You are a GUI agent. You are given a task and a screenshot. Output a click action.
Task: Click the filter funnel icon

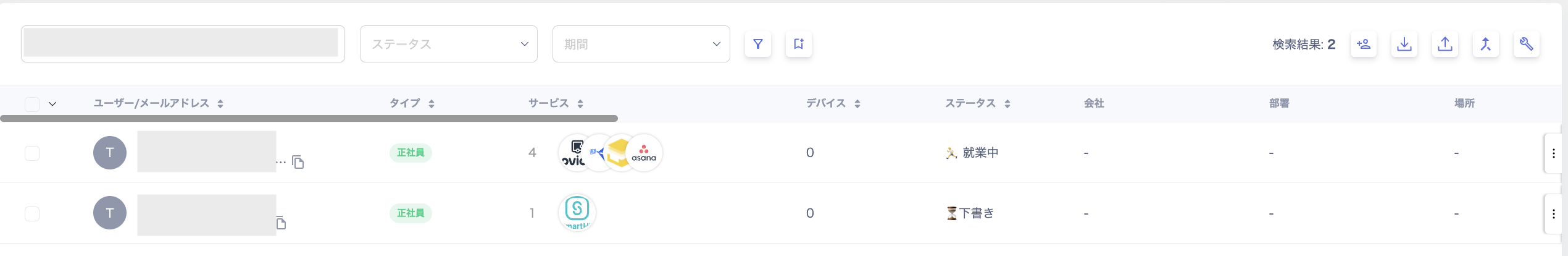(757, 44)
